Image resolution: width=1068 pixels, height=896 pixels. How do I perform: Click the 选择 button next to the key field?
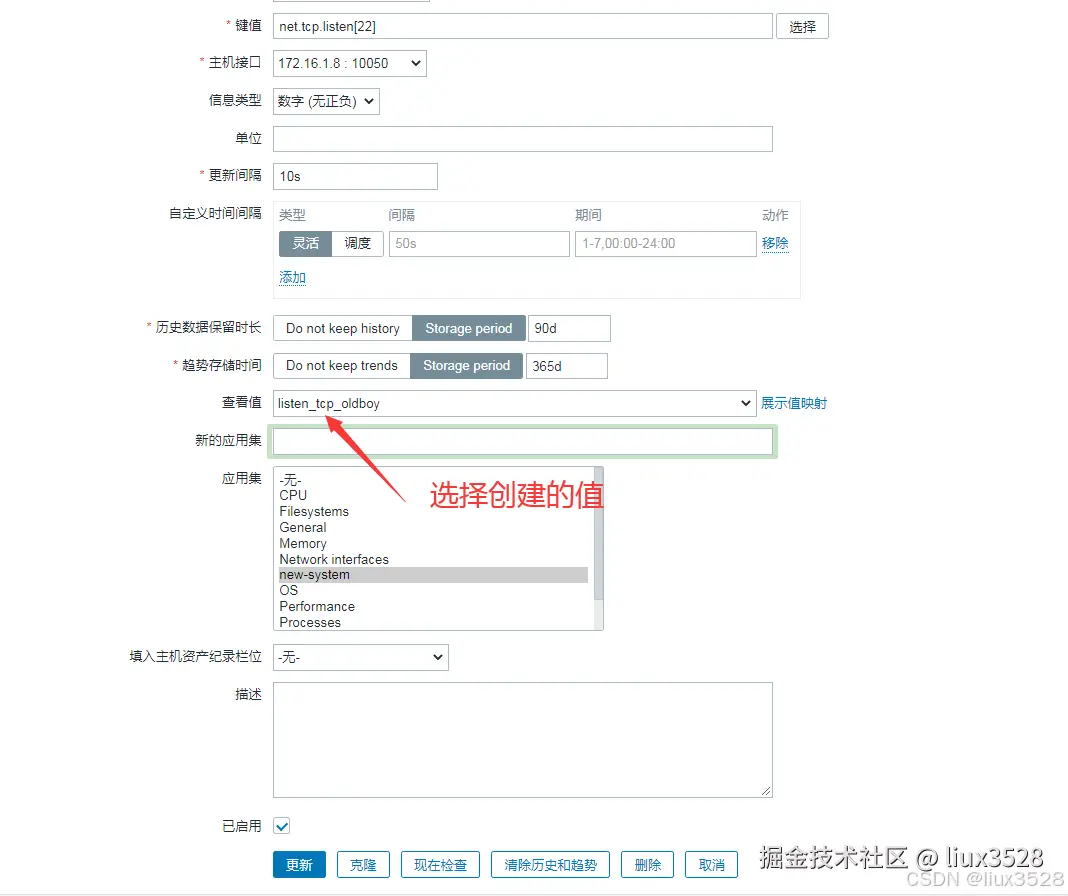pos(802,25)
